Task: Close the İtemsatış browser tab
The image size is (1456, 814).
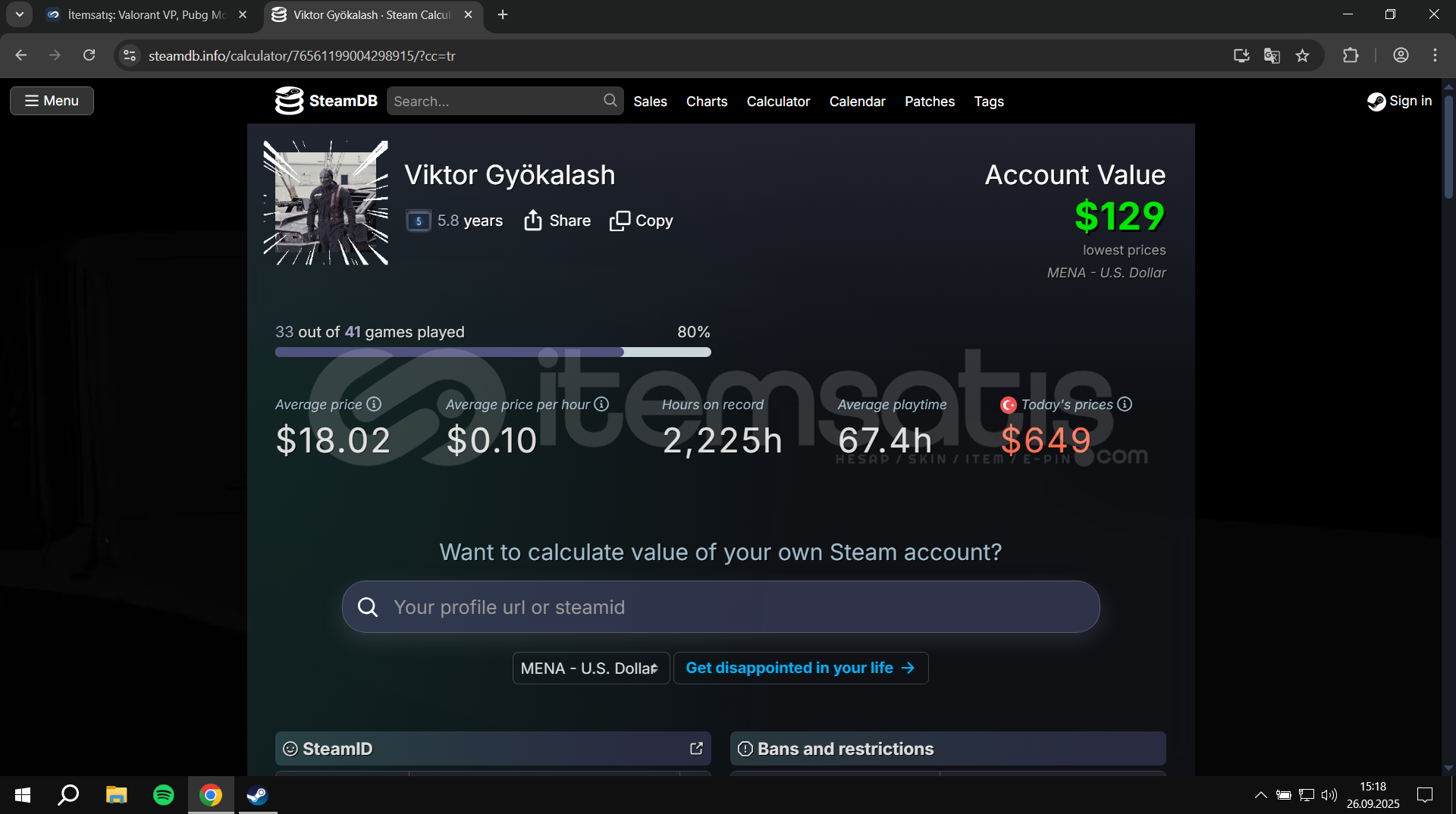Action: pos(243,14)
